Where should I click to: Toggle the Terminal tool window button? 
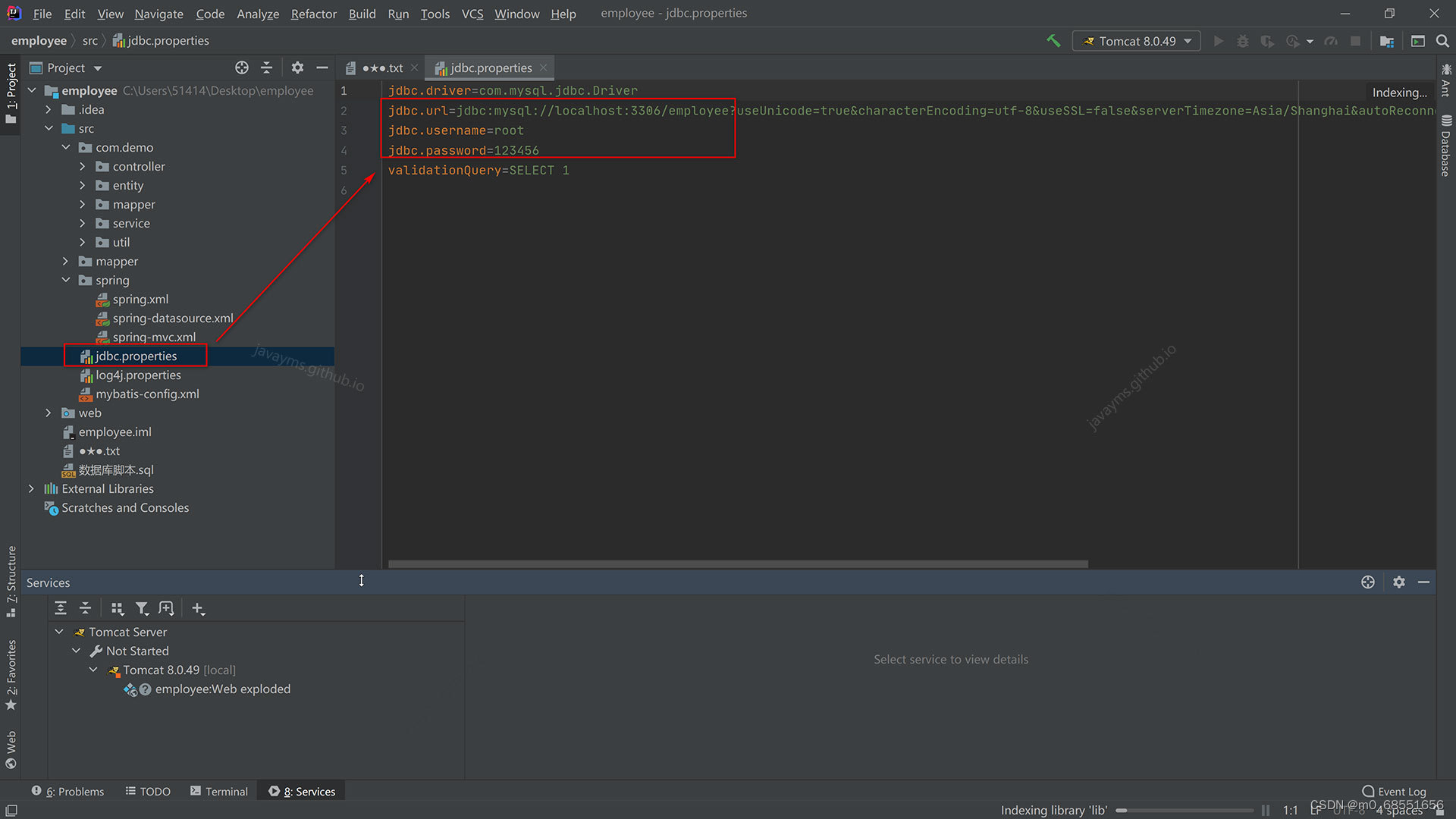[219, 791]
